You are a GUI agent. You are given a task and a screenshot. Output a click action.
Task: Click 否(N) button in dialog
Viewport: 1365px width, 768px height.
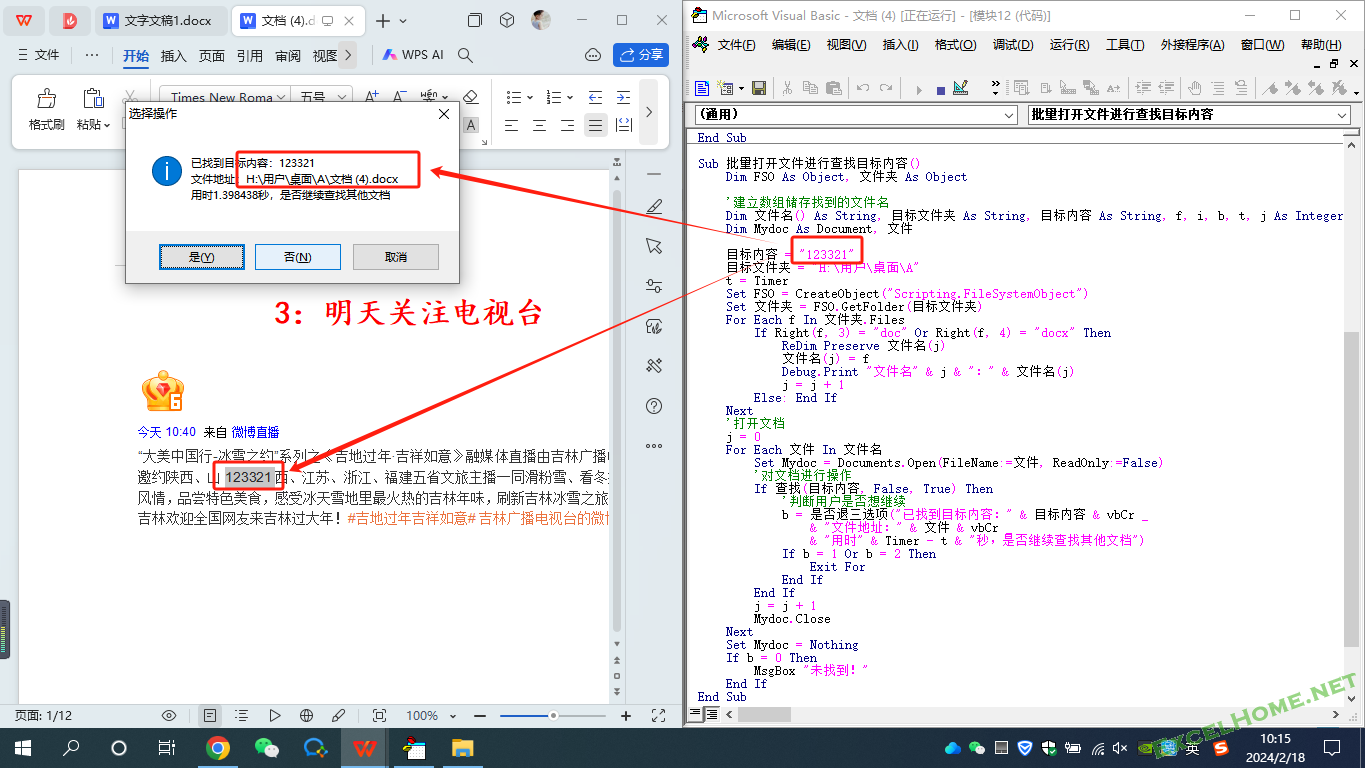coord(298,257)
